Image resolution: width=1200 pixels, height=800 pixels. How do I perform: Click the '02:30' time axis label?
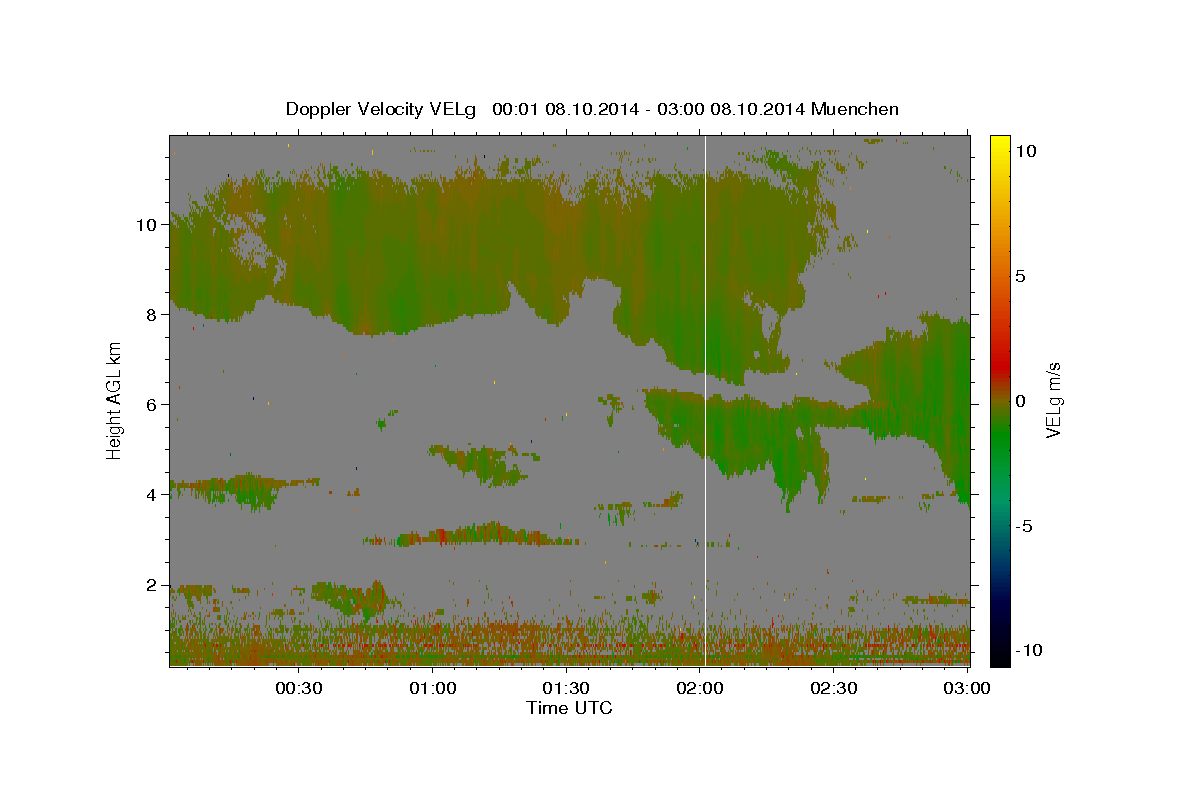click(834, 689)
